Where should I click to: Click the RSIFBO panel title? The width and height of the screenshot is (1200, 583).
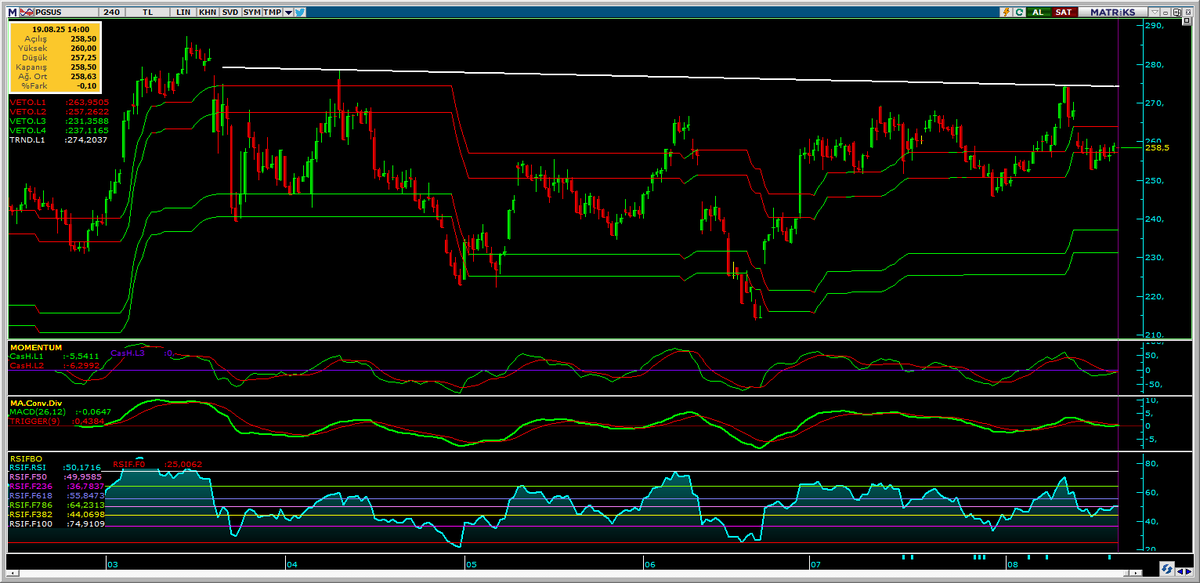(x=24, y=458)
